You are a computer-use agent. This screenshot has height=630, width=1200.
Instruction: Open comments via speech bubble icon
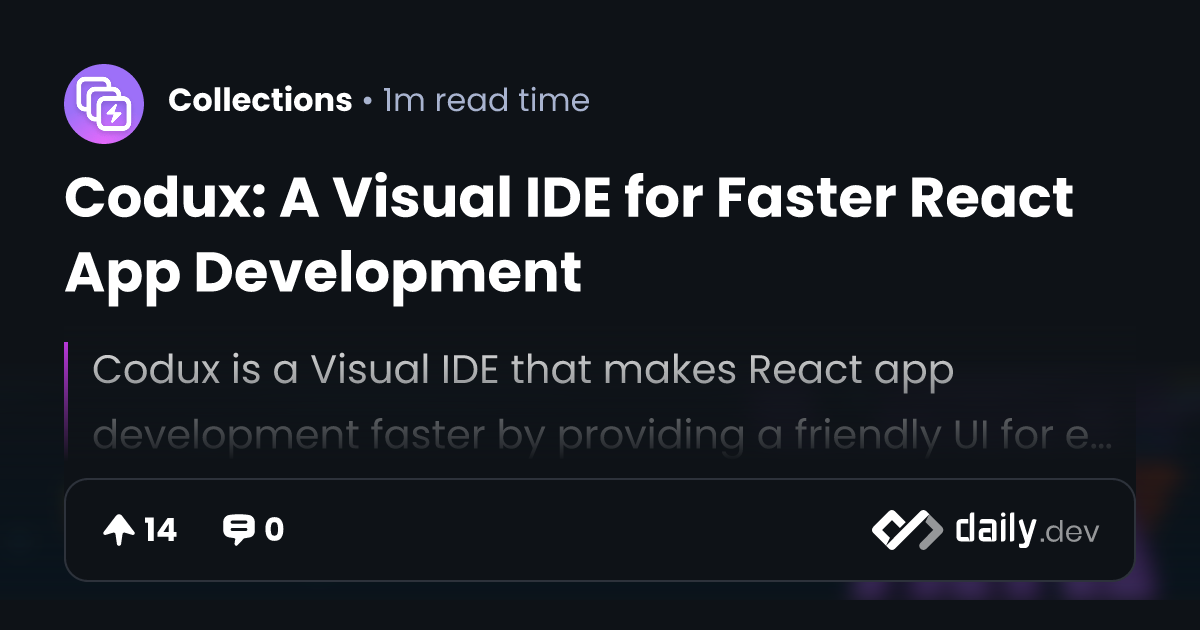238,530
